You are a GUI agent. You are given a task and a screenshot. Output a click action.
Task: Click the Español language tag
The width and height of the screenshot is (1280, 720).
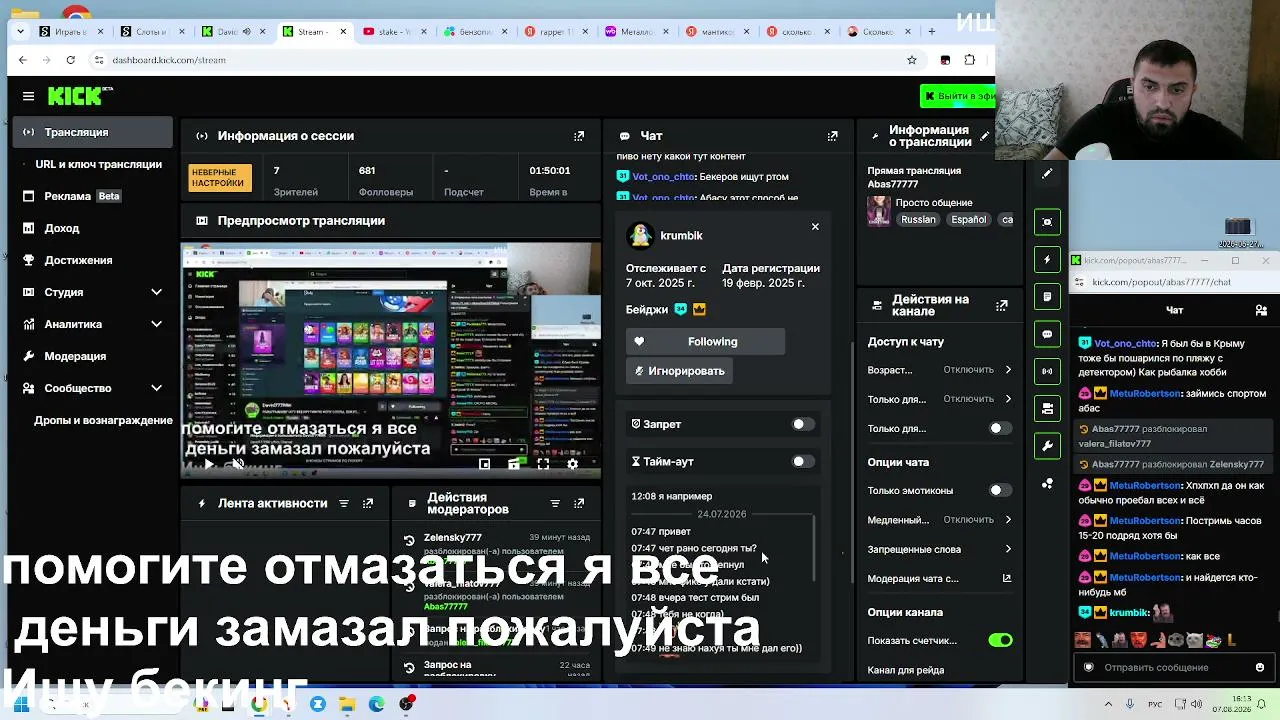pyautogui.click(x=968, y=220)
